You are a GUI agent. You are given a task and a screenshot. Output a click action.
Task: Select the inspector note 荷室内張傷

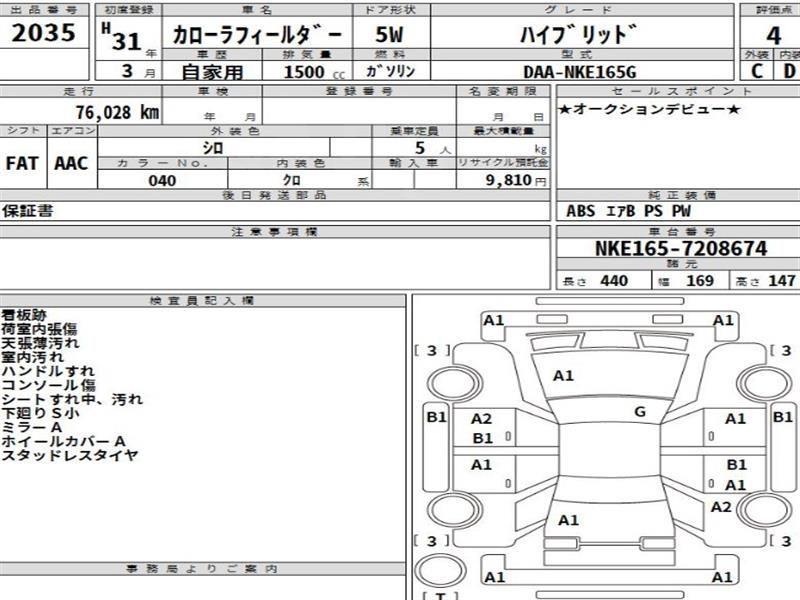[39, 329]
